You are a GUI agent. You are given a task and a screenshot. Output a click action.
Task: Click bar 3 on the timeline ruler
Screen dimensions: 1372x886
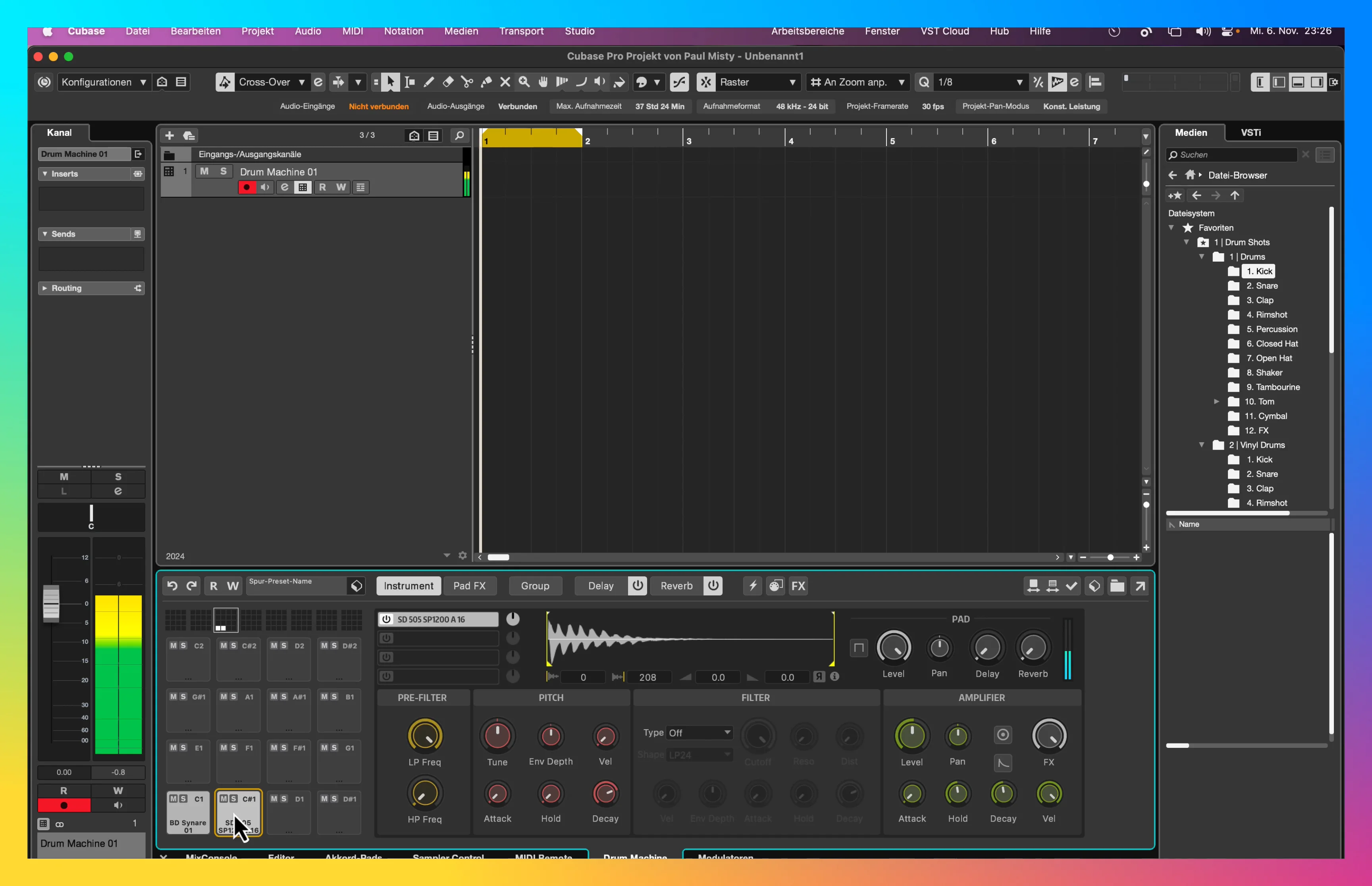tap(689, 141)
